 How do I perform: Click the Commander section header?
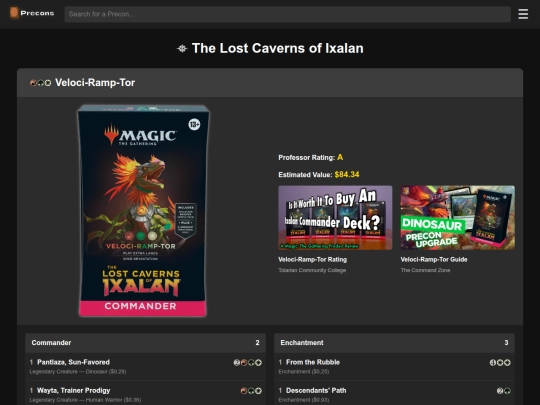pyautogui.click(x=145, y=343)
